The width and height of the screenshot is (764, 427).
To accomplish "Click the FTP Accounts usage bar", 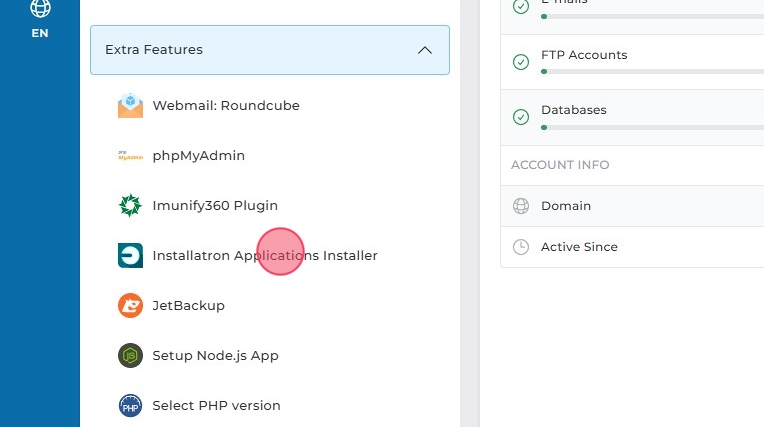I will [650, 72].
